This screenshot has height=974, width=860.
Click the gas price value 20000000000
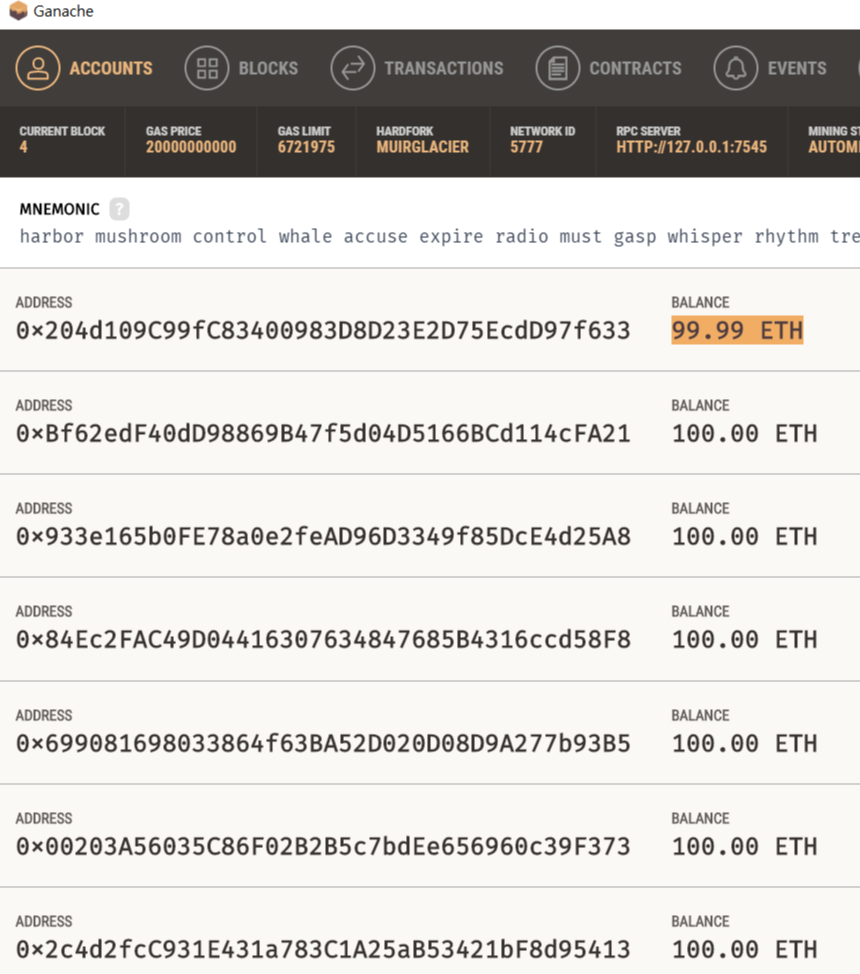pyautogui.click(x=191, y=147)
